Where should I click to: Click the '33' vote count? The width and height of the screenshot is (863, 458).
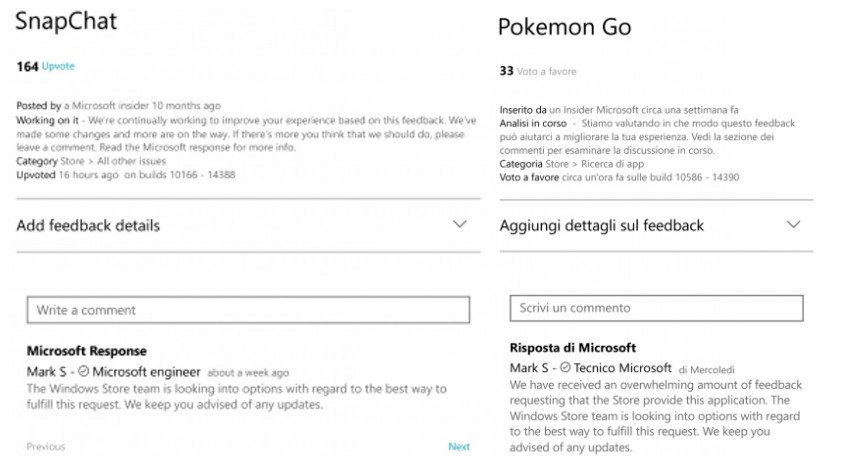pos(506,71)
